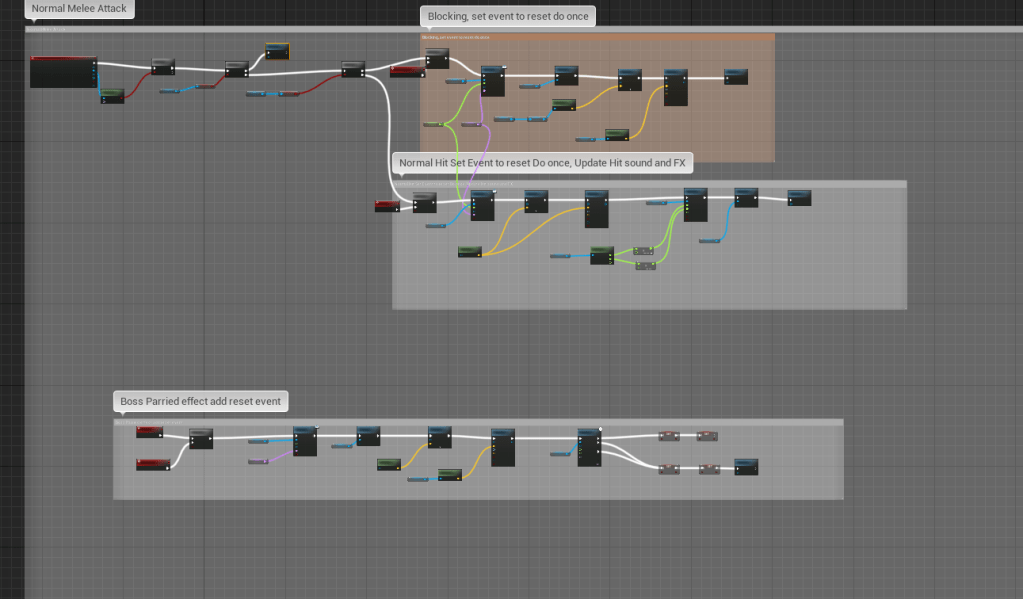The height and width of the screenshot is (599, 1023).
Task: Select the green node below the large red event node
Action: point(112,96)
